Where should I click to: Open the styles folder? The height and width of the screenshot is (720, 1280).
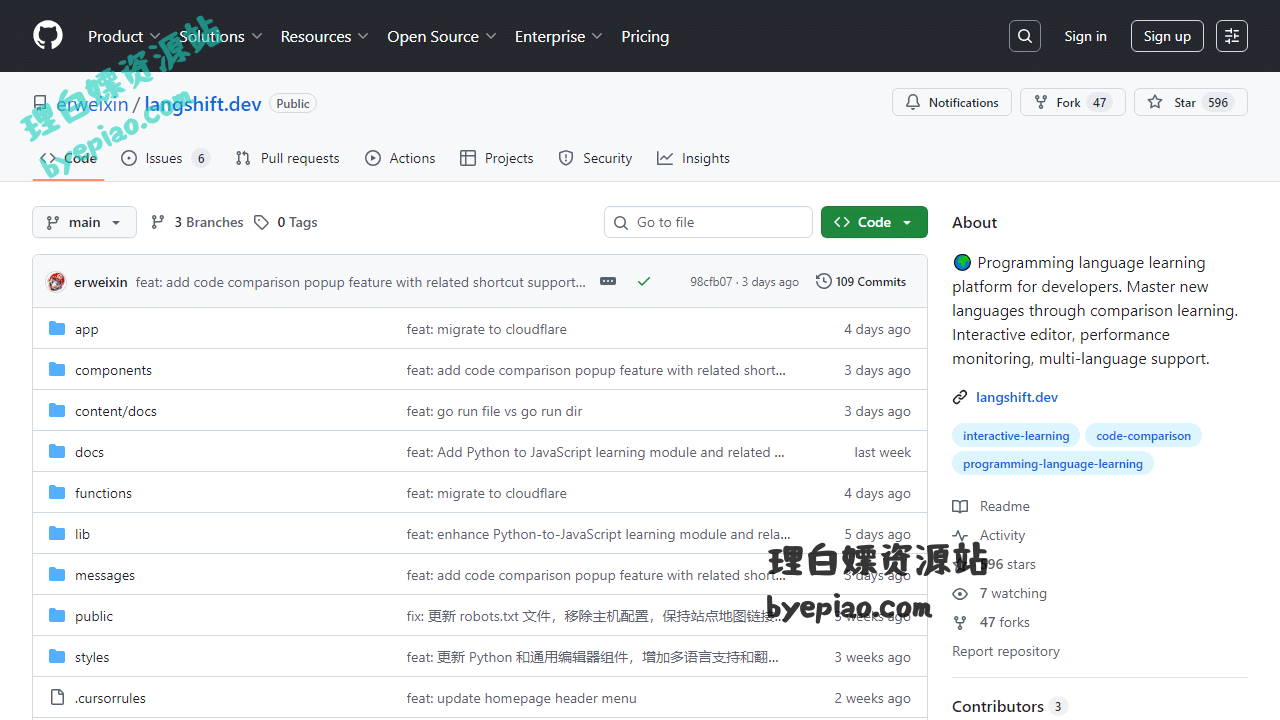92,657
